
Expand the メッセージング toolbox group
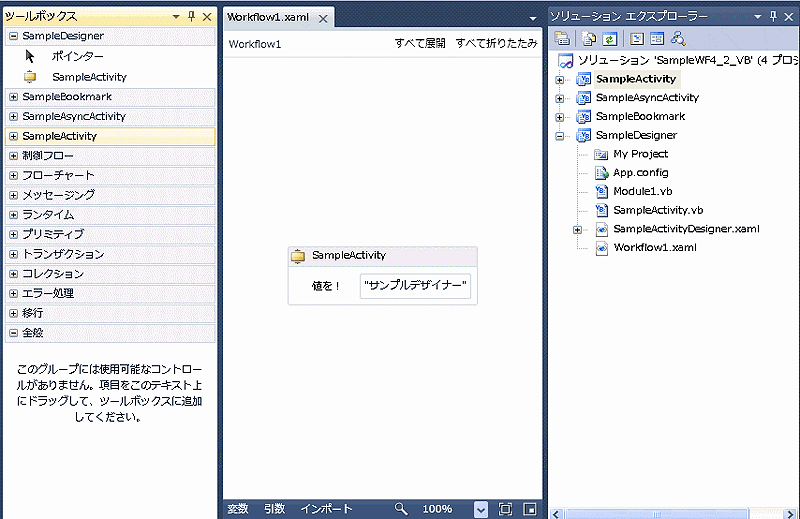point(14,195)
